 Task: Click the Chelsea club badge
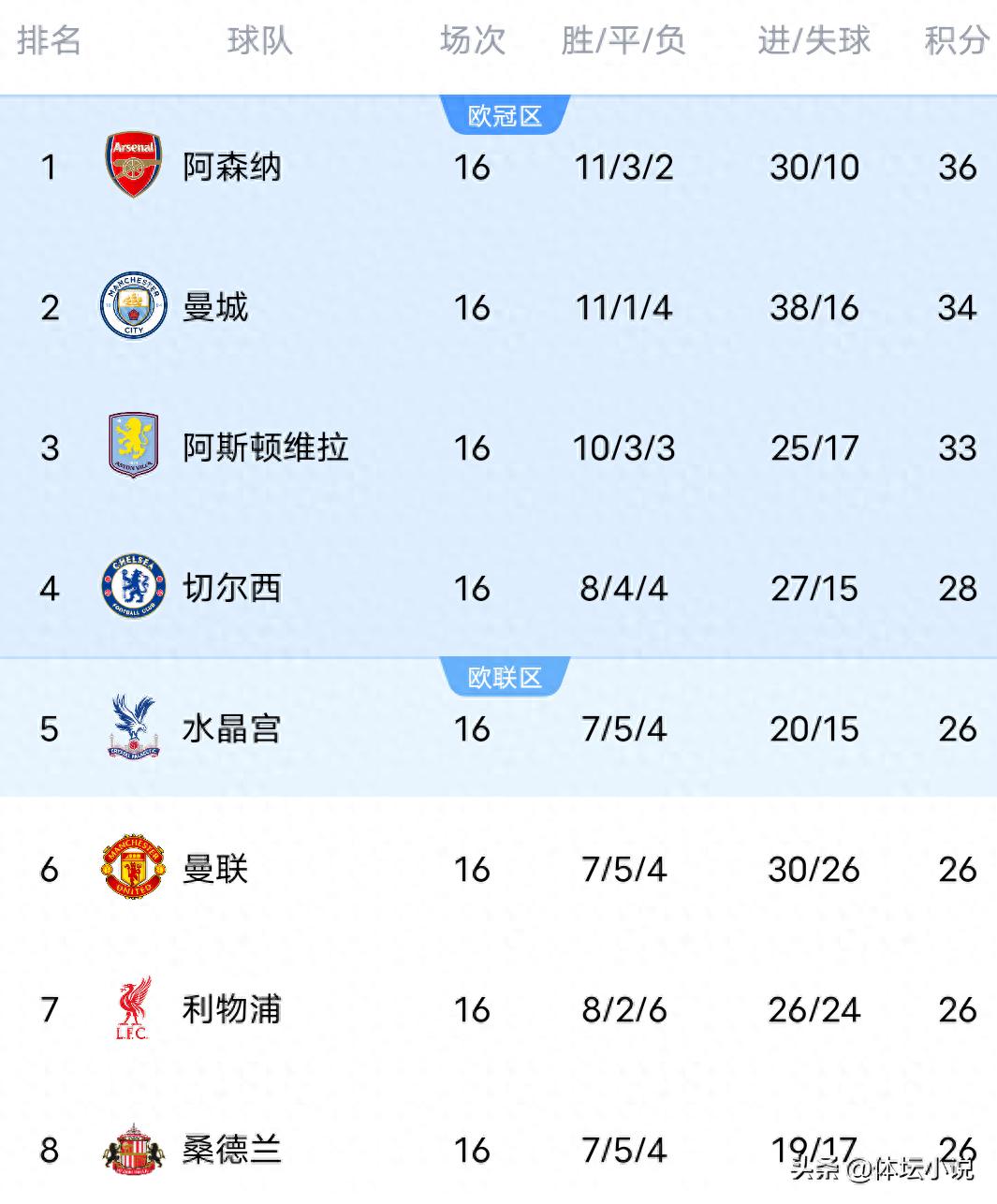[x=133, y=587]
